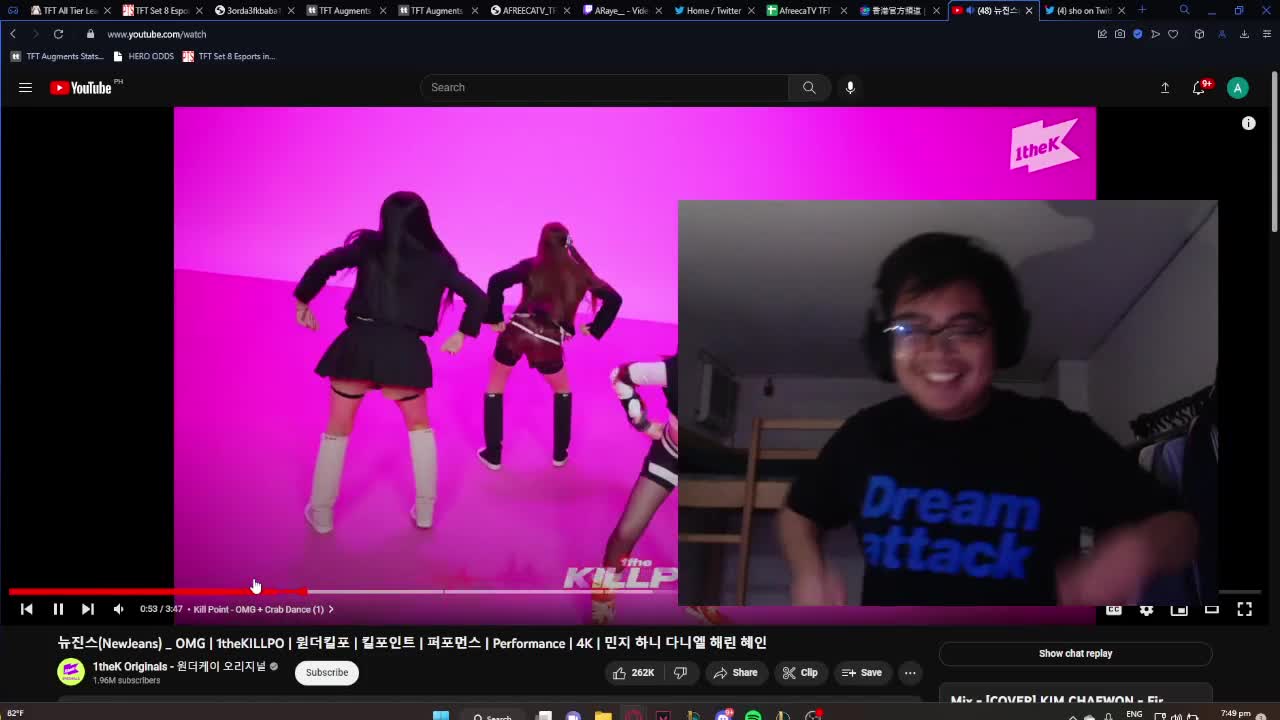
Task: Open the account avatar menu
Action: click(x=1237, y=88)
